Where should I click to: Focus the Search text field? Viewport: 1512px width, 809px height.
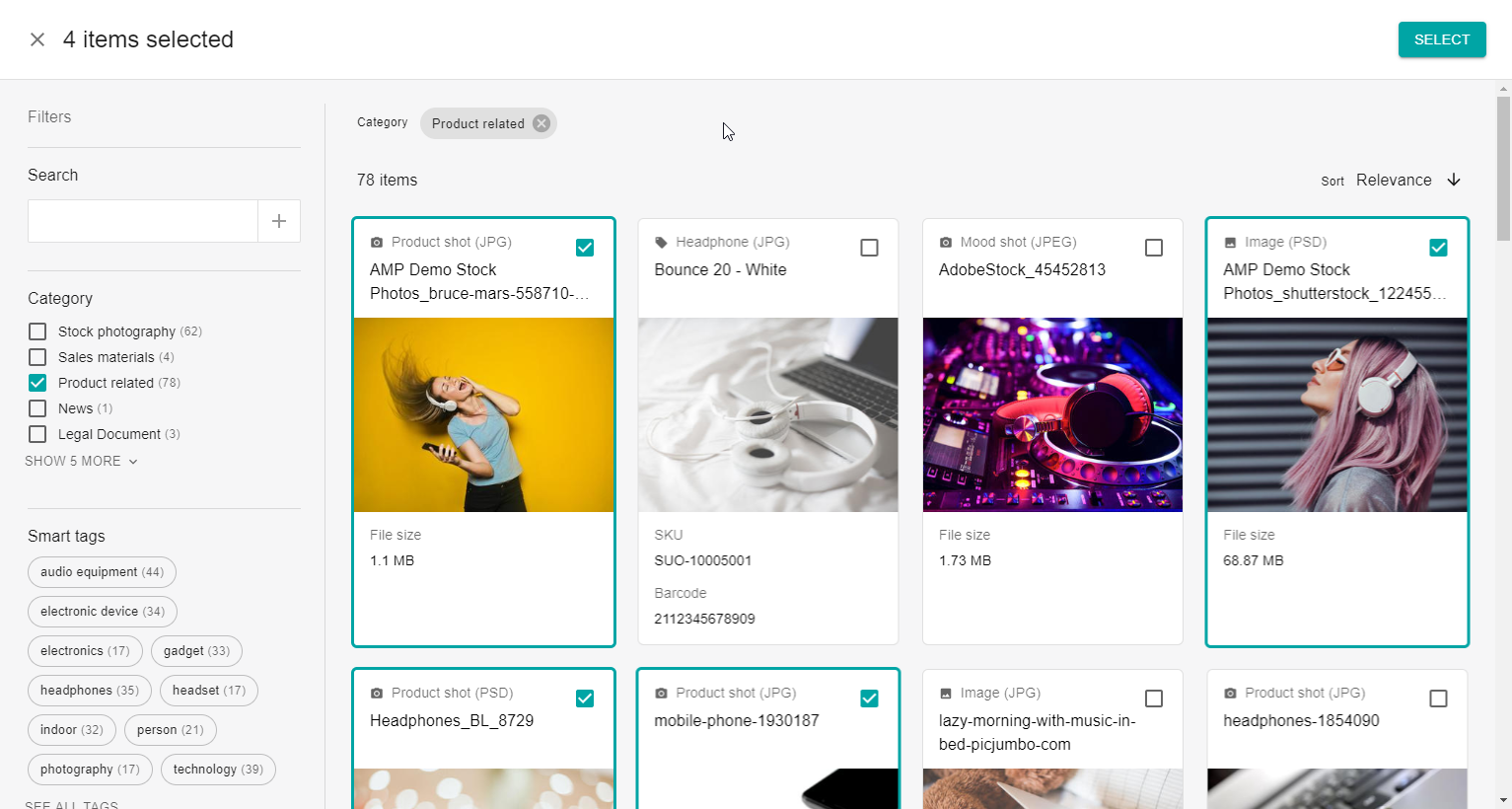pos(143,221)
